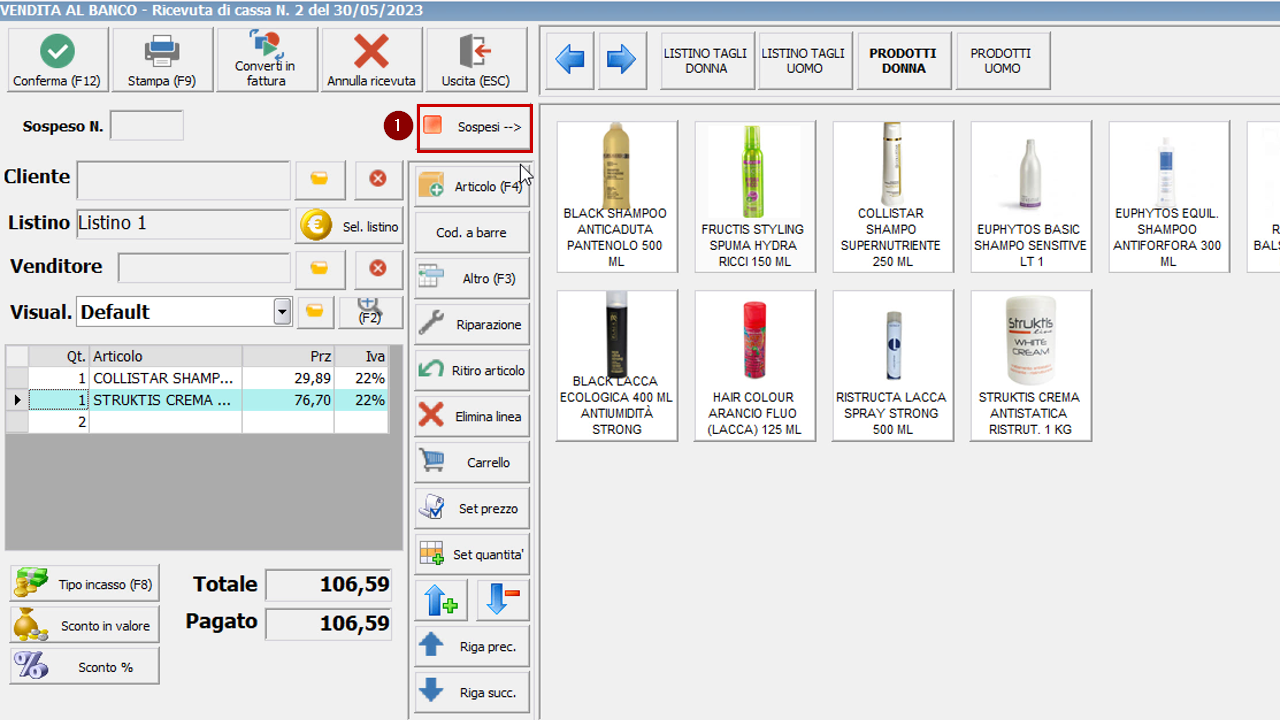Screen dimensions: 1280x720
Task: Select the COLLISTAR SHAMP... row
Action: 197,378
